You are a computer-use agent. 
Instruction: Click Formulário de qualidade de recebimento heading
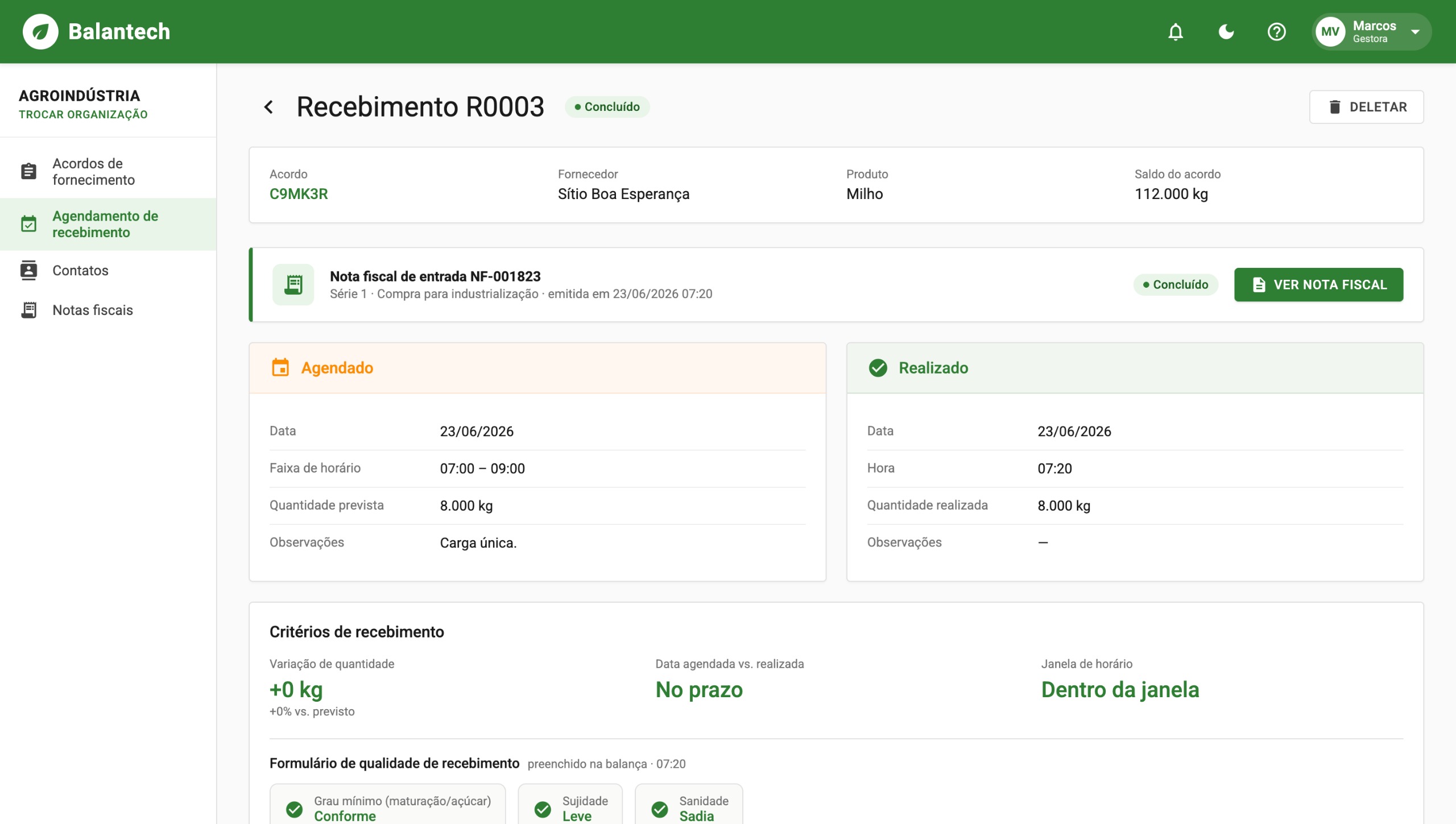pos(394,763)
